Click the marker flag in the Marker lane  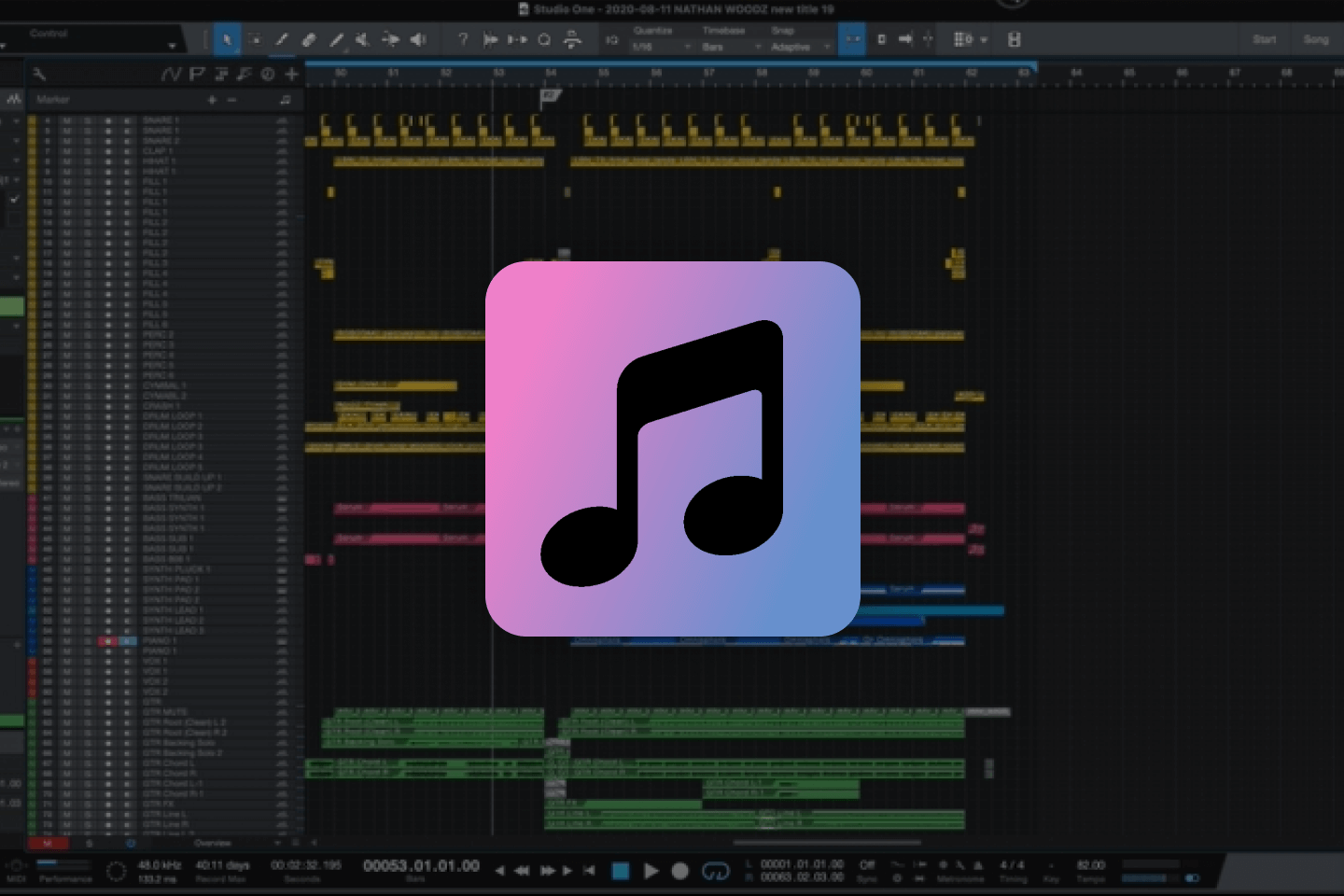coord(550,96)
